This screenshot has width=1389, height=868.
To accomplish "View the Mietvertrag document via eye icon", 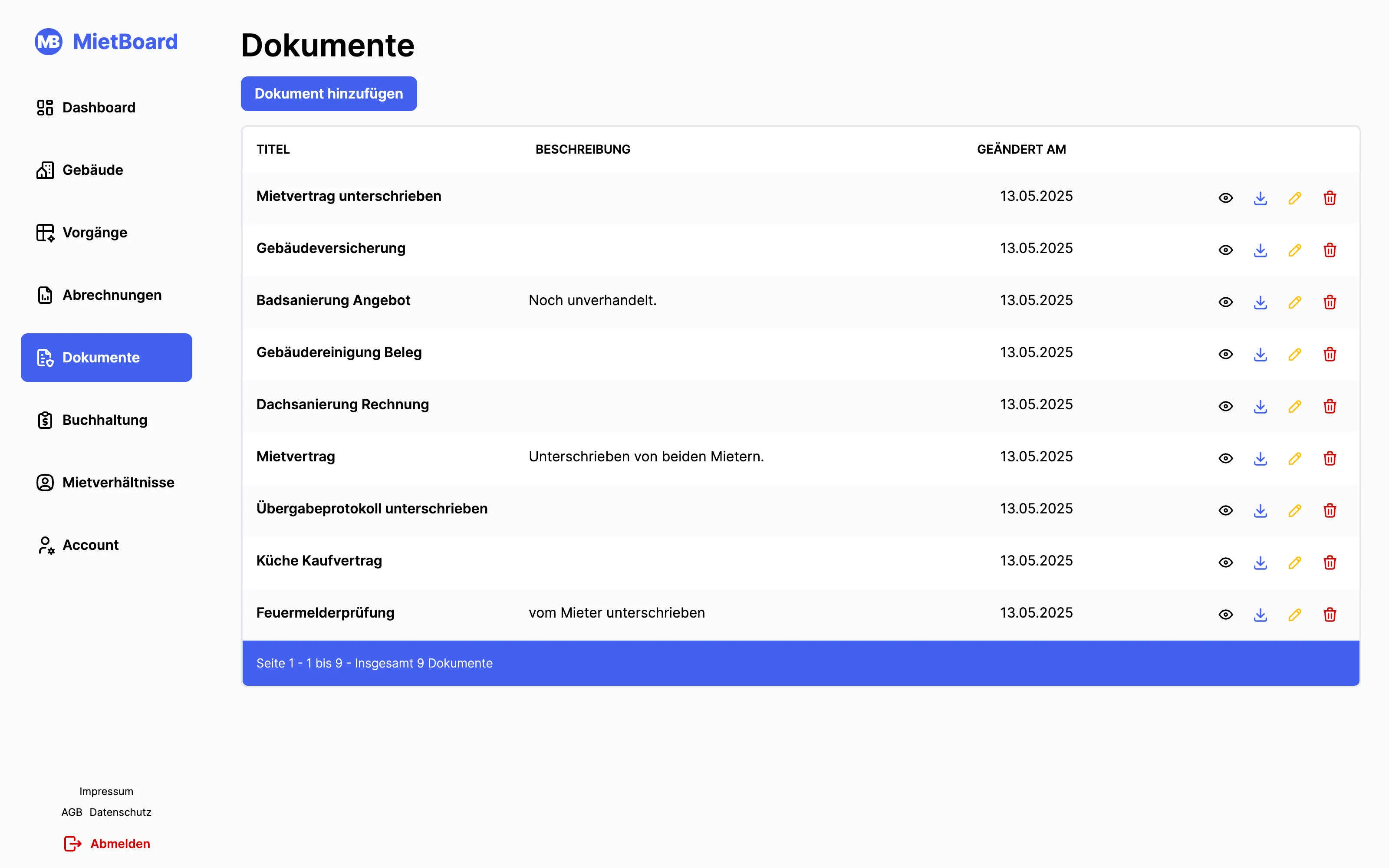I will [1225, 458].
